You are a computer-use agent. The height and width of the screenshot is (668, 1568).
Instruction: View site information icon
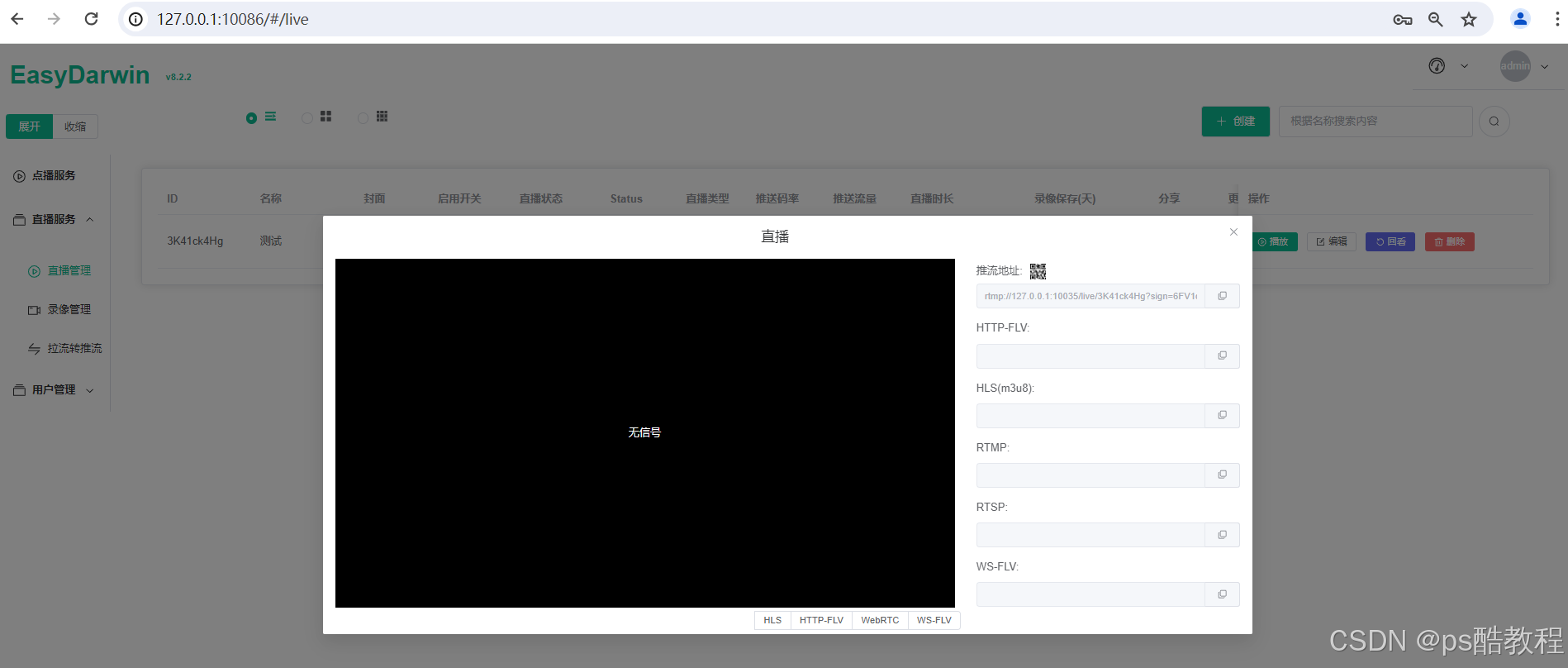click(135, 19)
